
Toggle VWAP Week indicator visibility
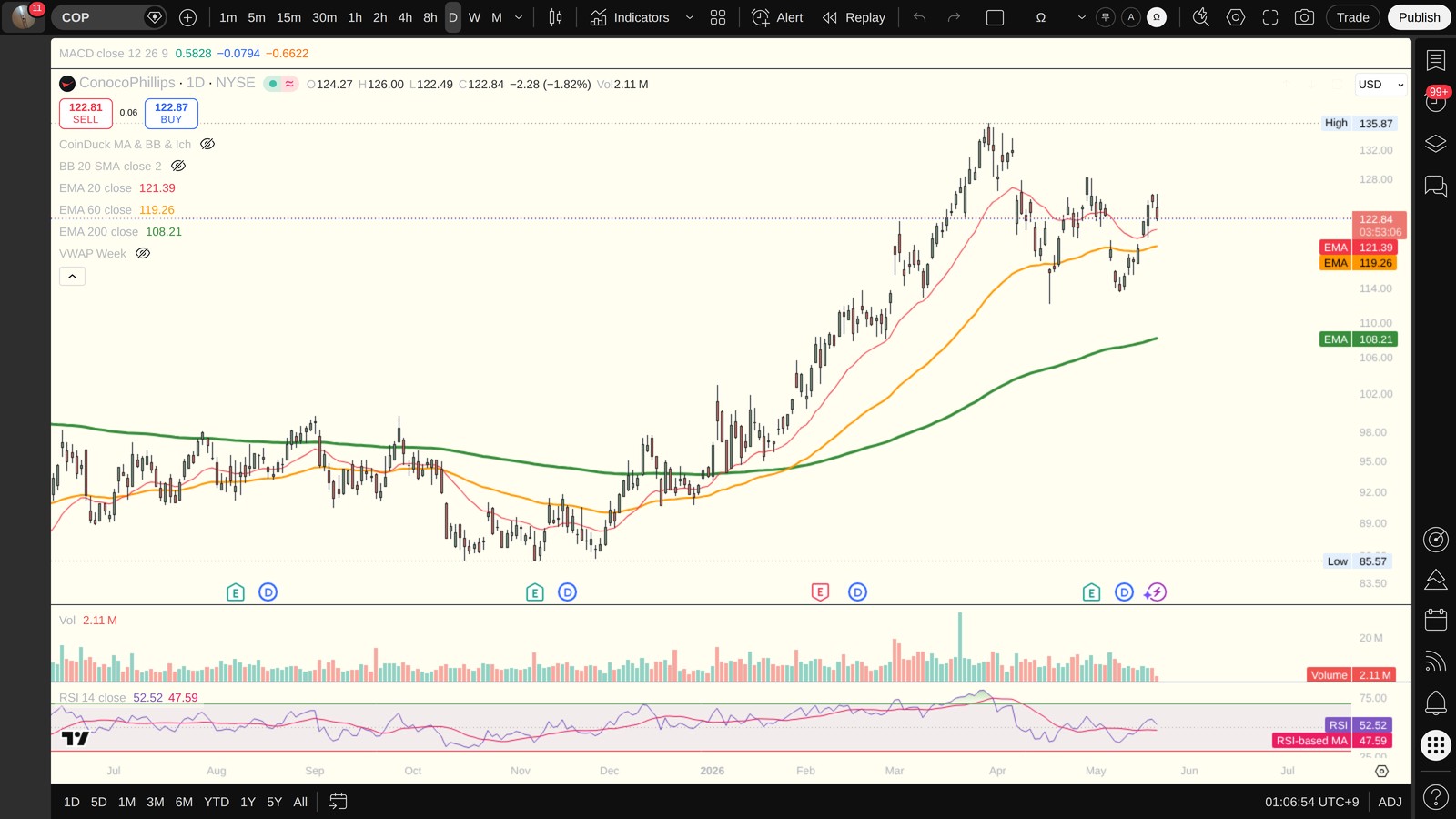tap(143, 253)
